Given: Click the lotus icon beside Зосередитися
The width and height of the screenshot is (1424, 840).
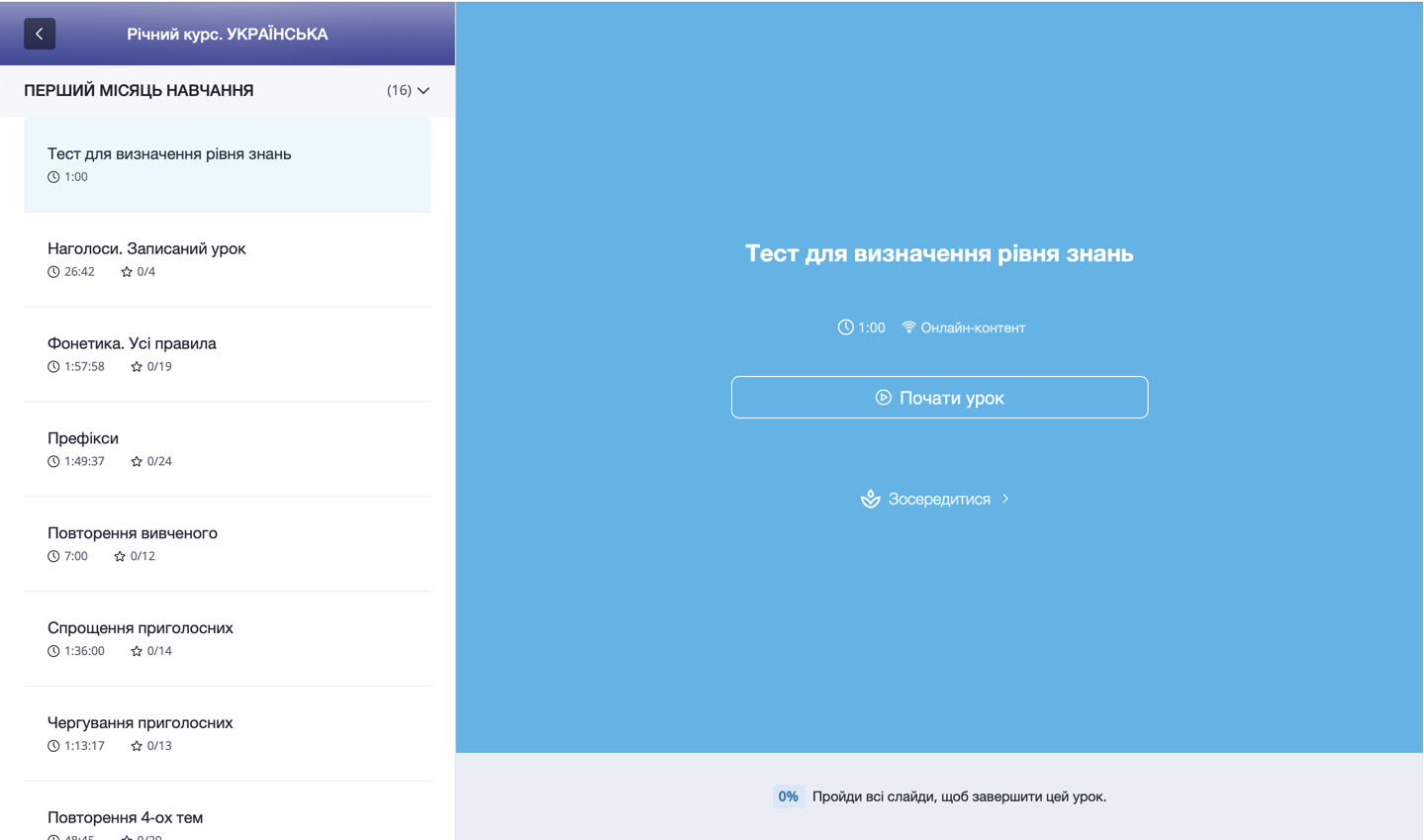Looking at the screenshot, I should point(870,499).
